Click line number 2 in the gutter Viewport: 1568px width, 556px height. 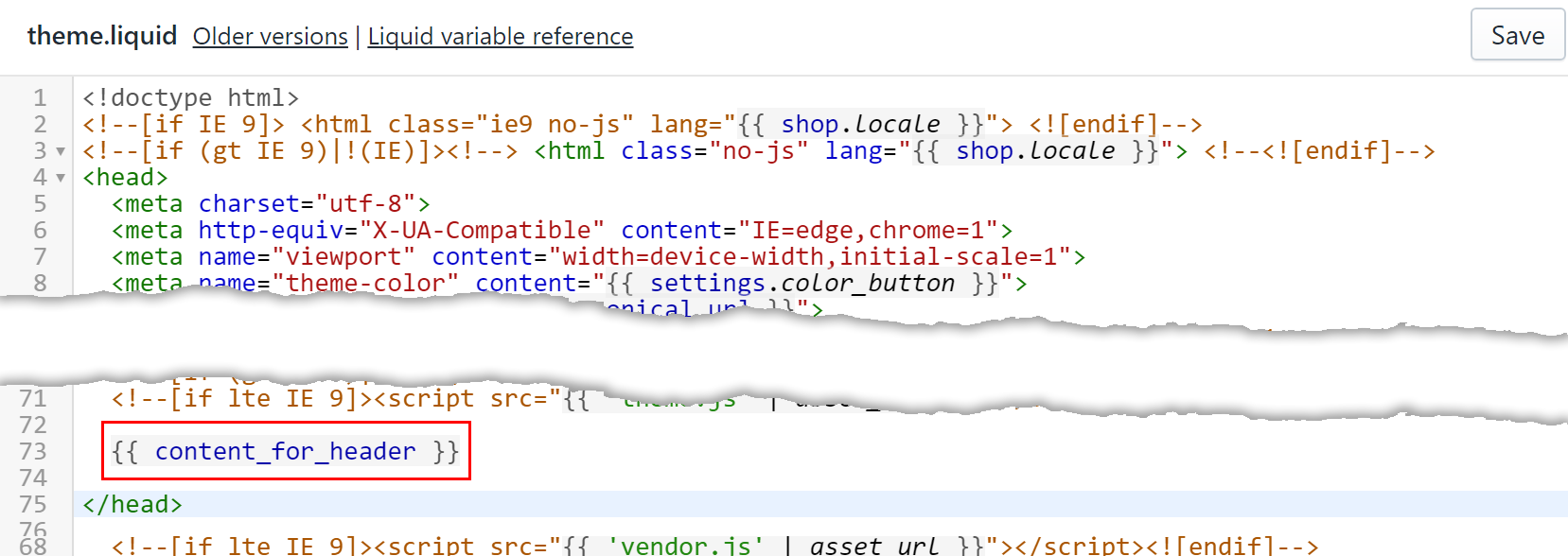click(x=40, y=125)
